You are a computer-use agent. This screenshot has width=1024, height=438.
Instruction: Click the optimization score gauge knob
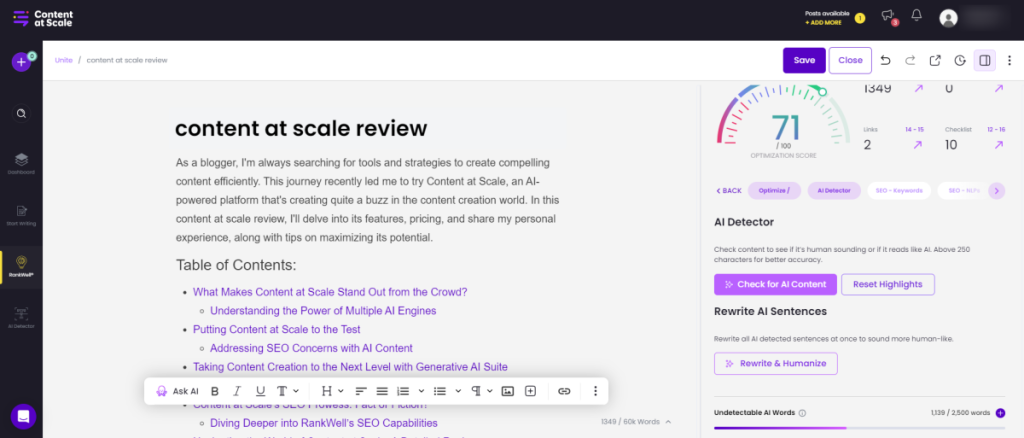(x=822, y=92)
